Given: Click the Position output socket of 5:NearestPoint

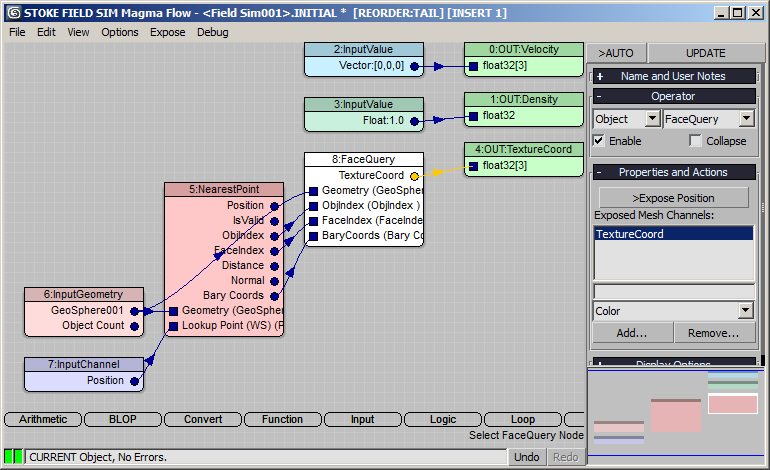Looking at the screenshot, I should (275, 206).
